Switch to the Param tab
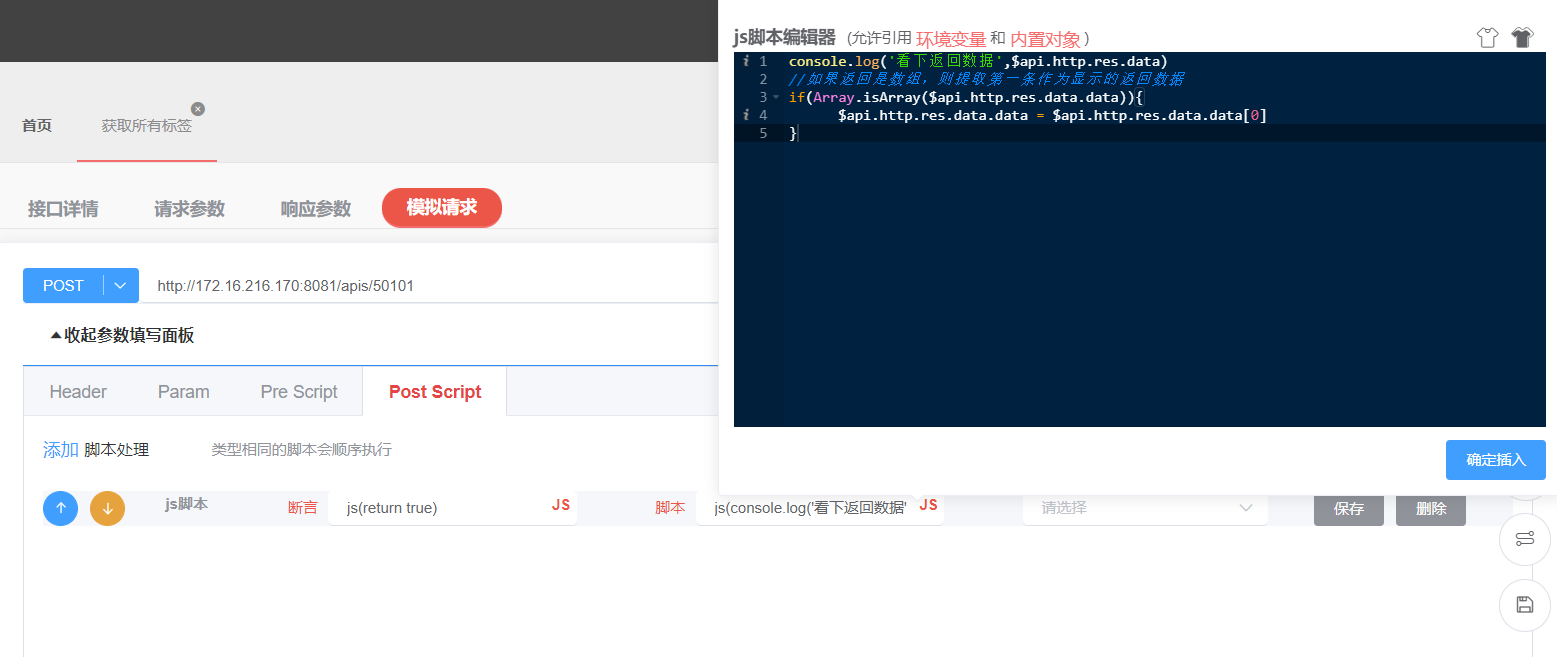Image resolution: width=1557 pixels, height=657 pixels. pyautogui.click(x=184, y=392)
